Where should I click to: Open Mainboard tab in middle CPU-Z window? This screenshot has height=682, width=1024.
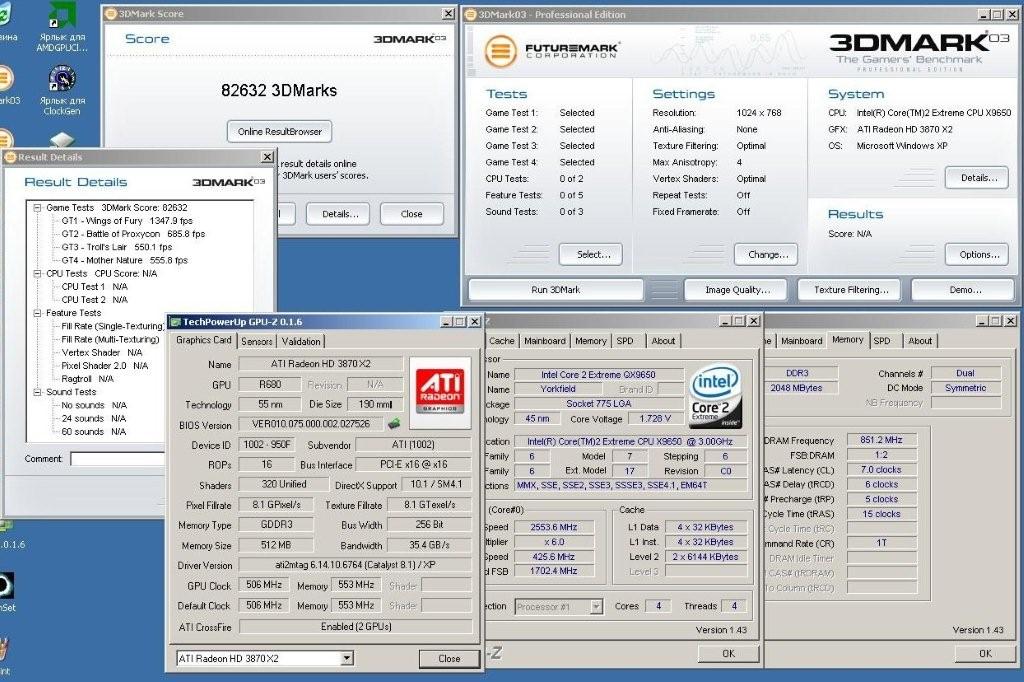[545, 340]
